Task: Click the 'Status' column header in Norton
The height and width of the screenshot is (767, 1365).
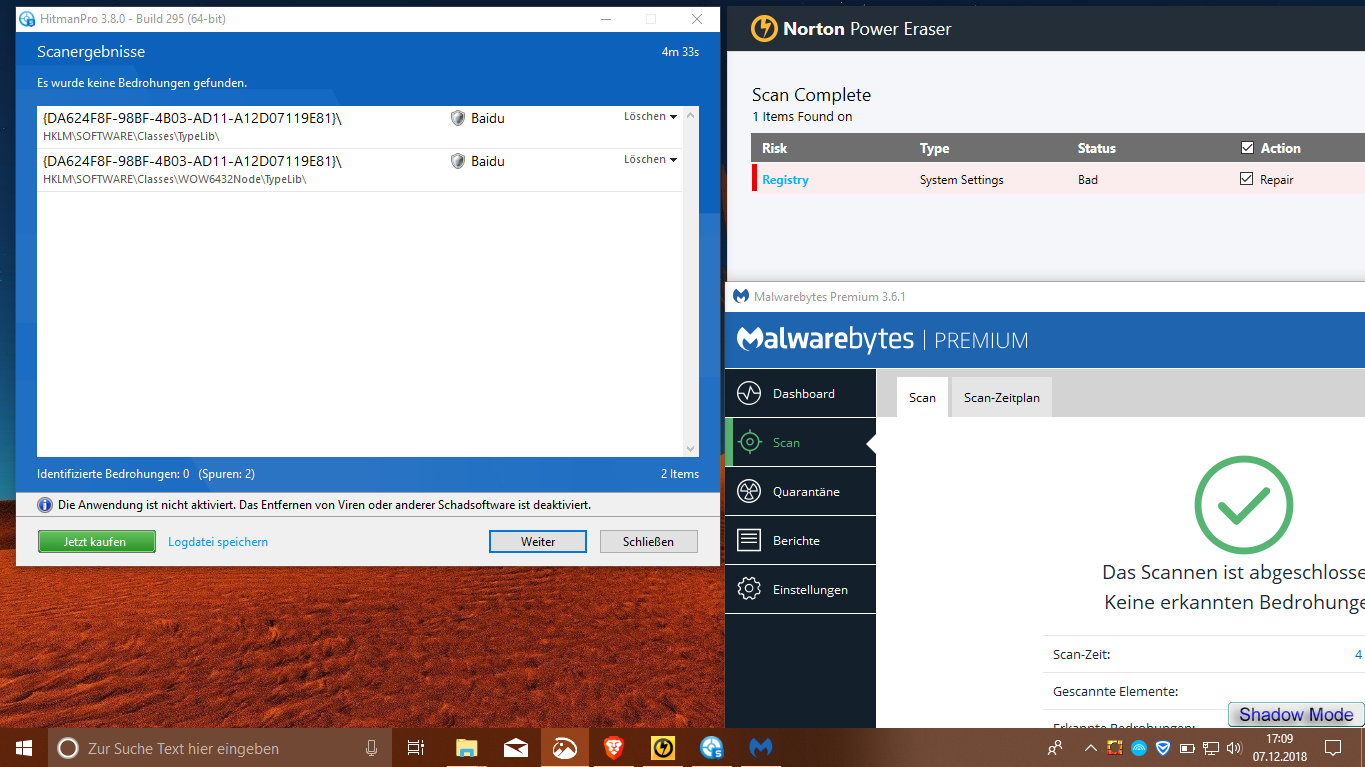Action: (1096, 148)
